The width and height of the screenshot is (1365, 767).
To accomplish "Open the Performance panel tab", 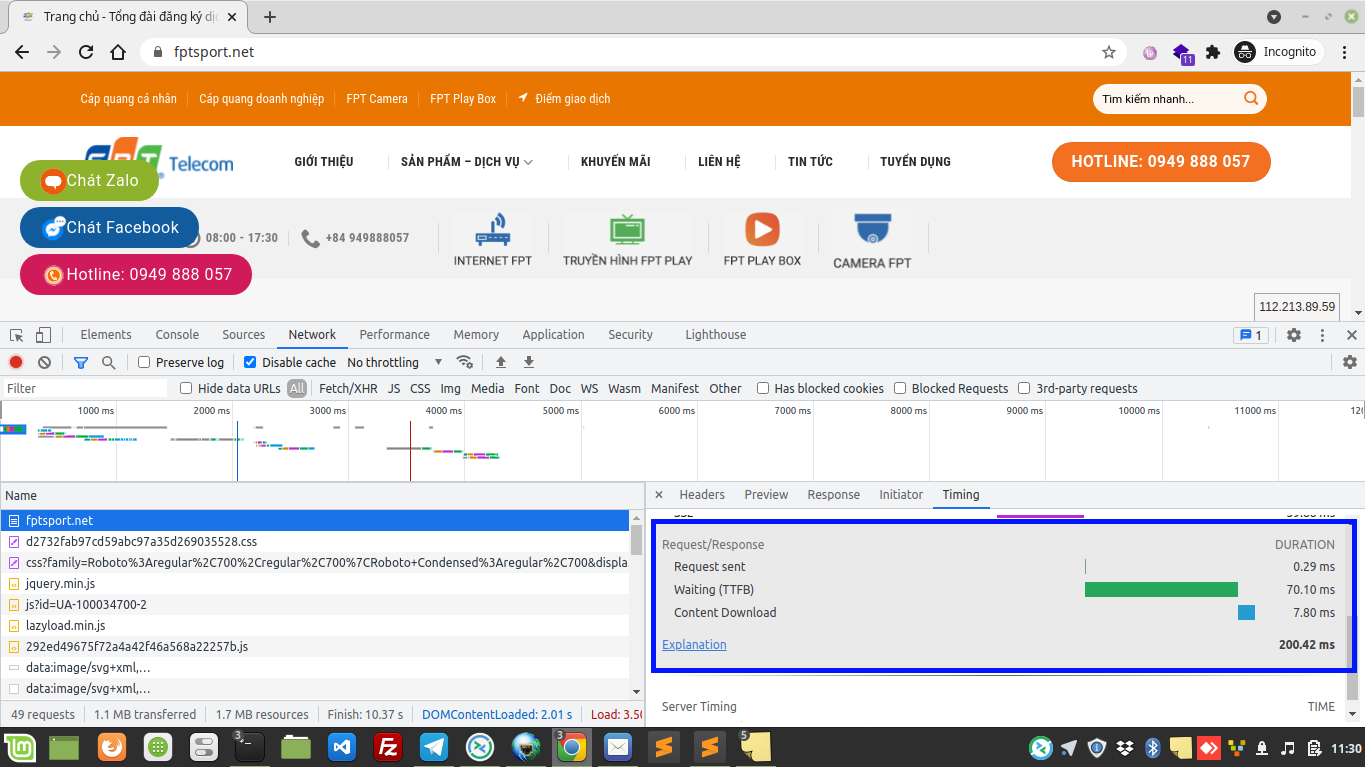I will (x=395, y=335).
